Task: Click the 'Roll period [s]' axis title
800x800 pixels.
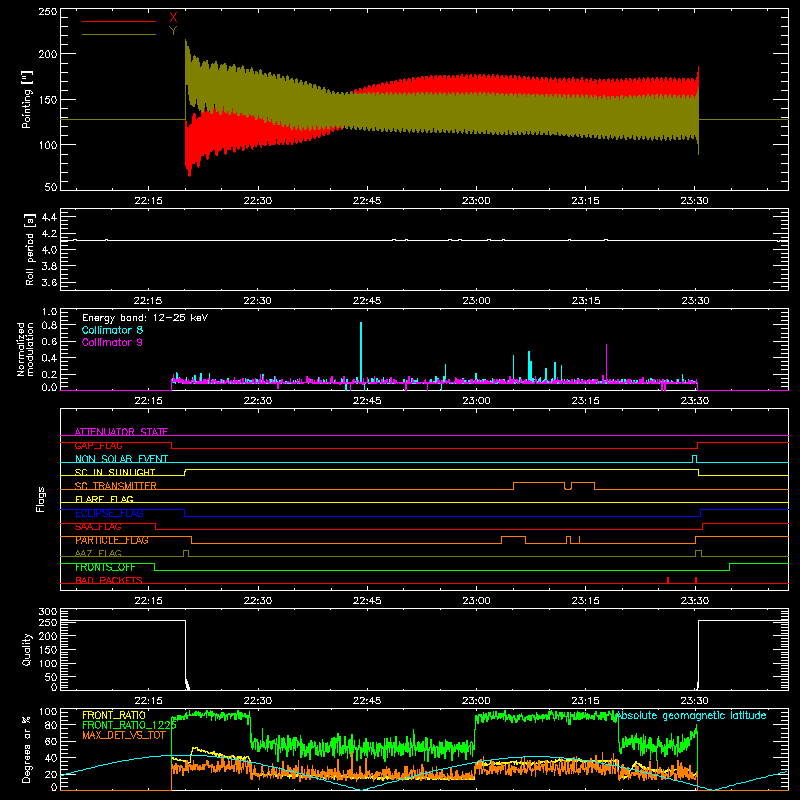Action: point(29,249)
